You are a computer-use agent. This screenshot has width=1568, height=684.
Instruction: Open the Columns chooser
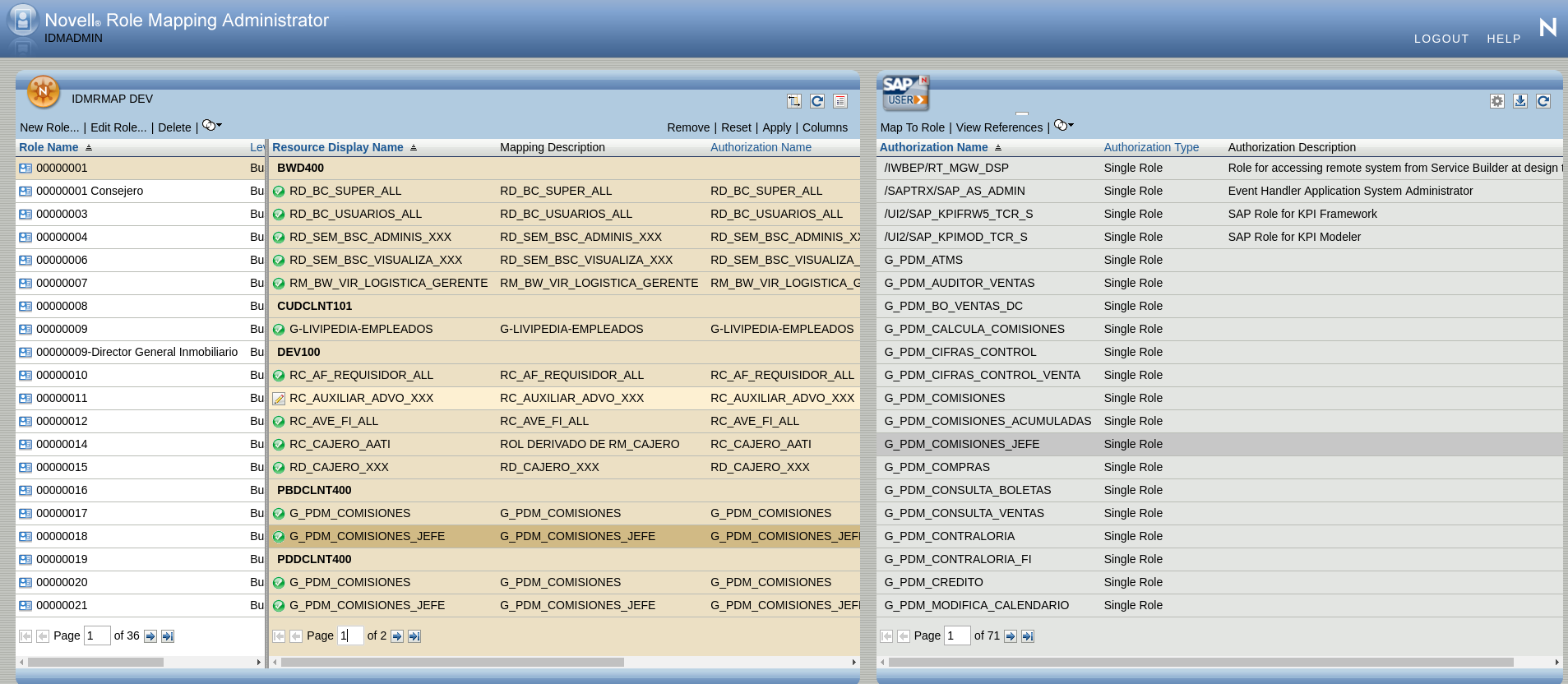point(825,127)
